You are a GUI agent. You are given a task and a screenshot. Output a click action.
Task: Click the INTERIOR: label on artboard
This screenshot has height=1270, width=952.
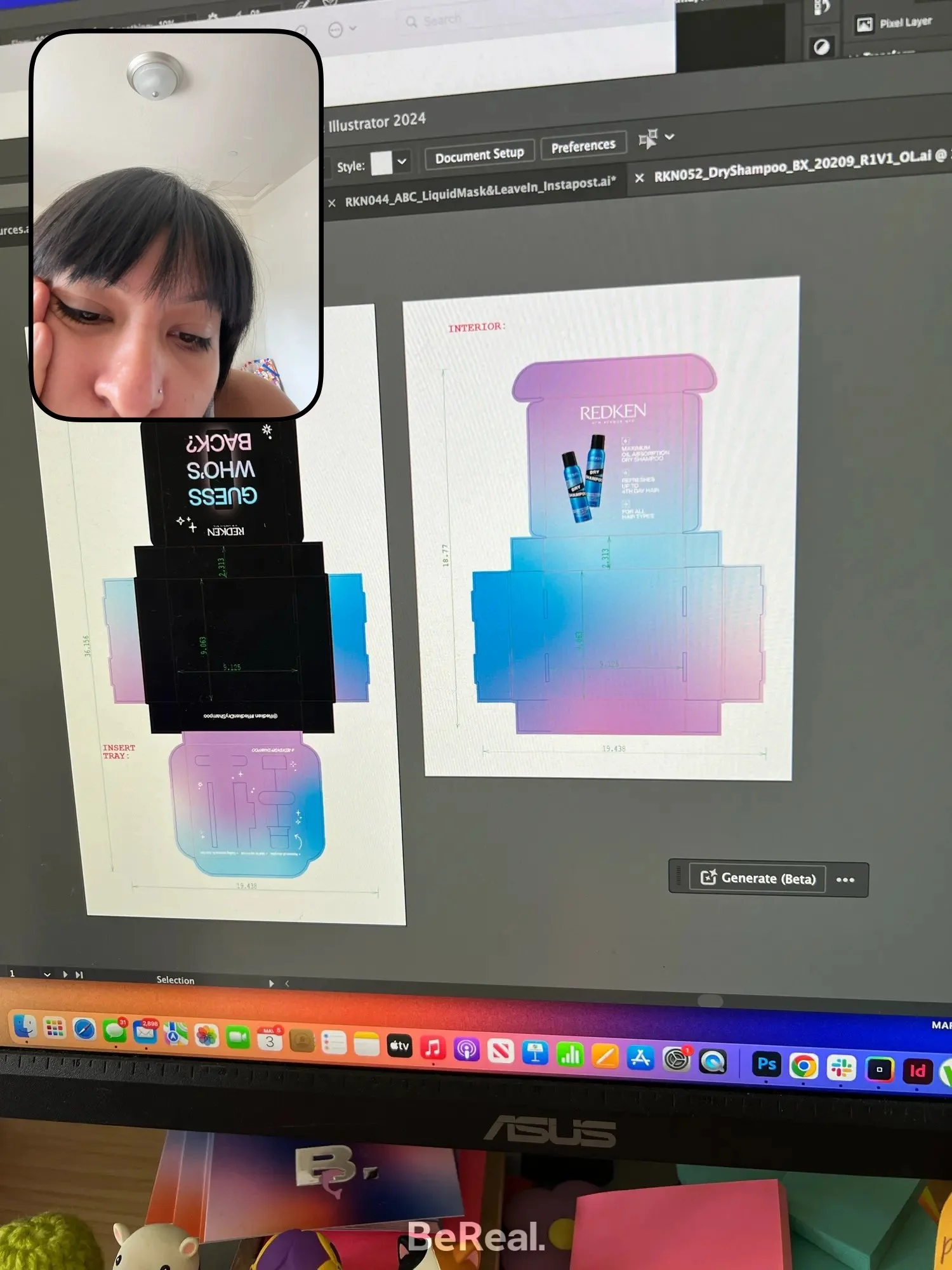coord(477,327)
